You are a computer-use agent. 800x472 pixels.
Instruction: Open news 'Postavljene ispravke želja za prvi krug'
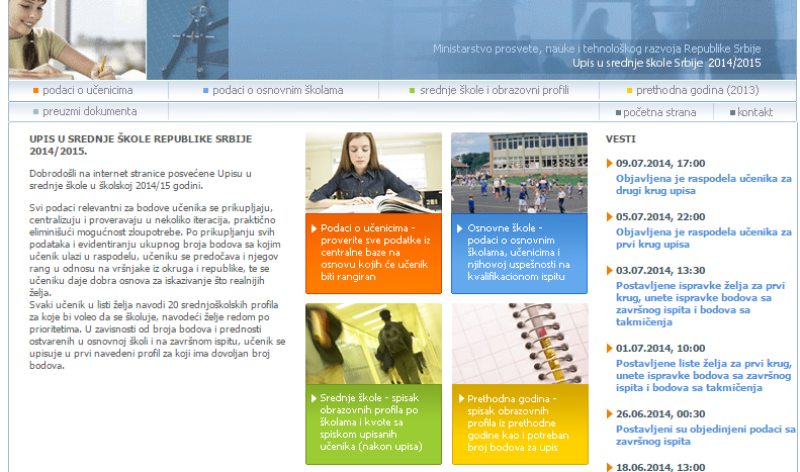point(701,304)
